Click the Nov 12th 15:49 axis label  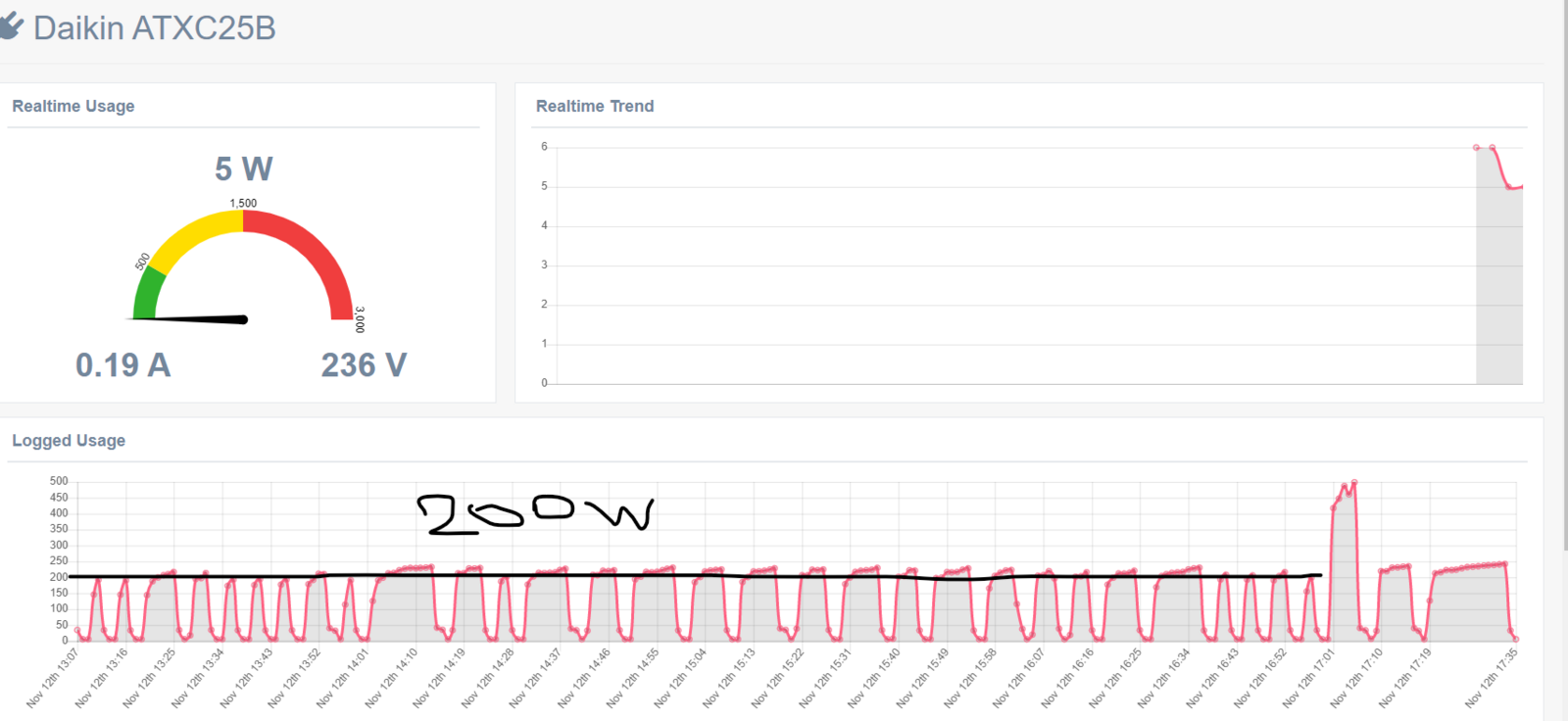click(x=922, y=678)
